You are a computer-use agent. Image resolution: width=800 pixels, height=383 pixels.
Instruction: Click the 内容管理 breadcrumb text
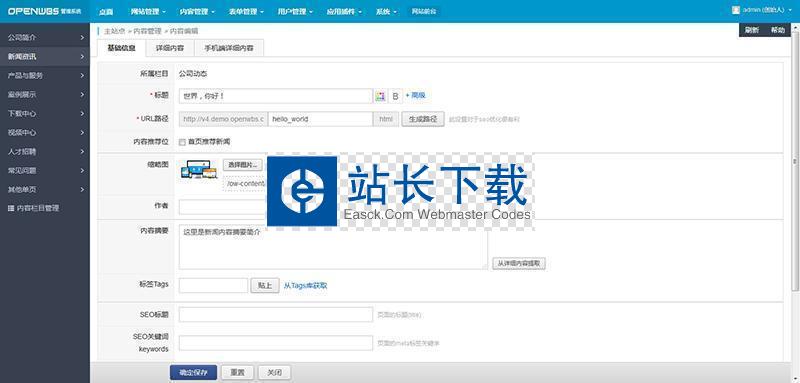[x=147, y=32]
